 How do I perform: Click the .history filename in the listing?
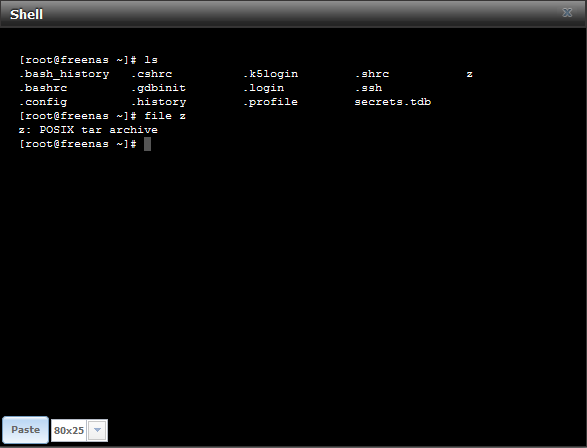[159, 102]
